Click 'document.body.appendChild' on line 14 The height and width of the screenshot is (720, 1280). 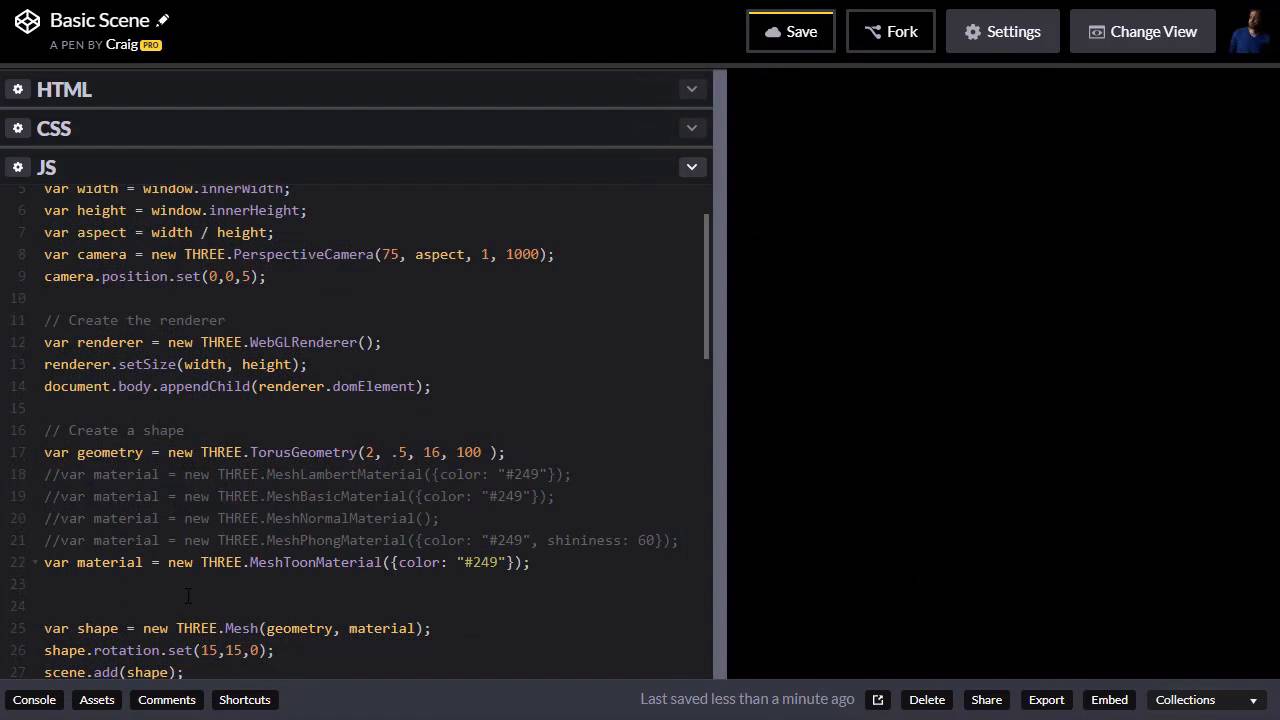click(x=147, y=386)
